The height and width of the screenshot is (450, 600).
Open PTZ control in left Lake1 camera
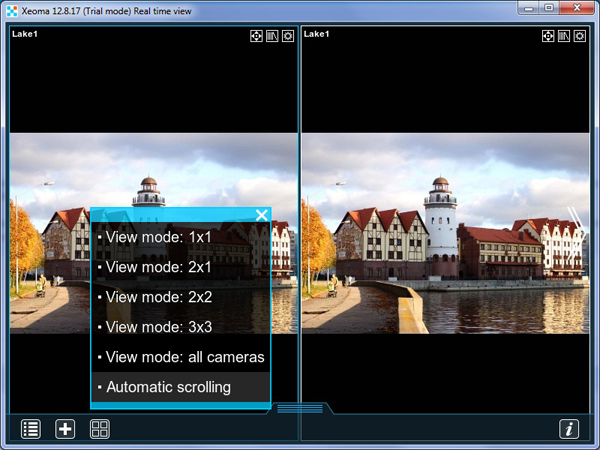(x=256, y=36)
